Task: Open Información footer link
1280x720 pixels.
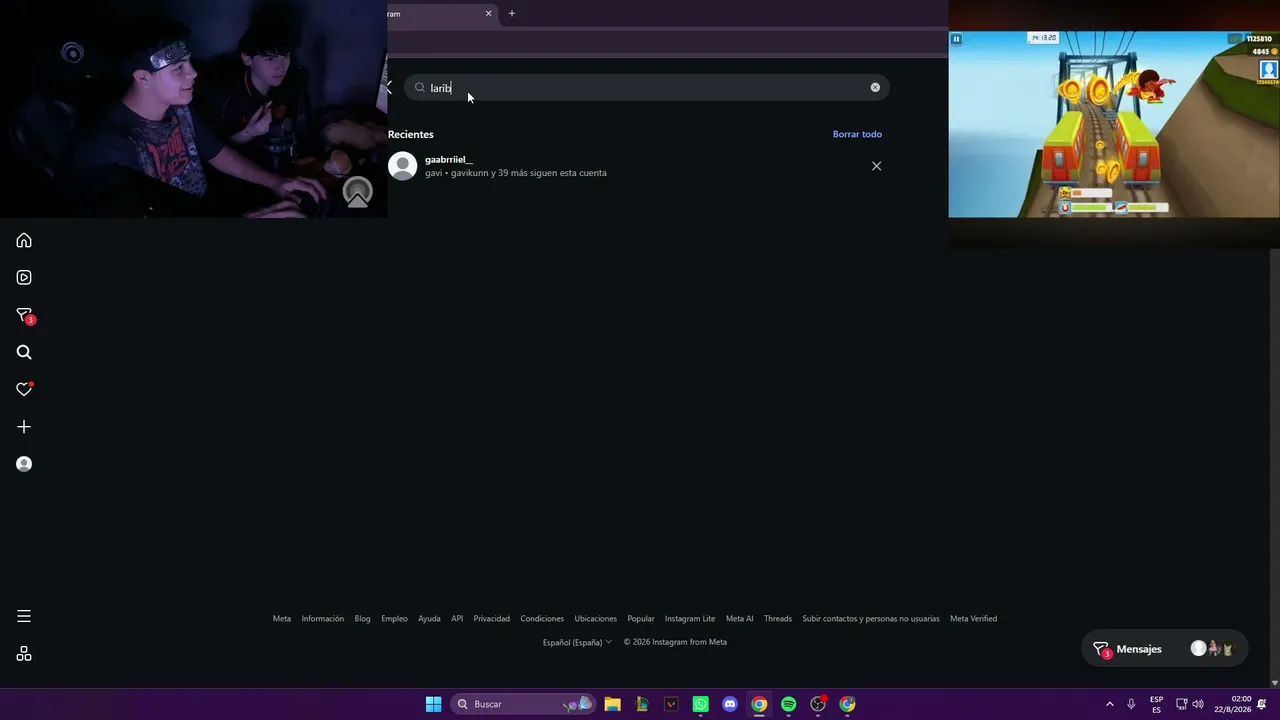Action: [x=322, y=619]
